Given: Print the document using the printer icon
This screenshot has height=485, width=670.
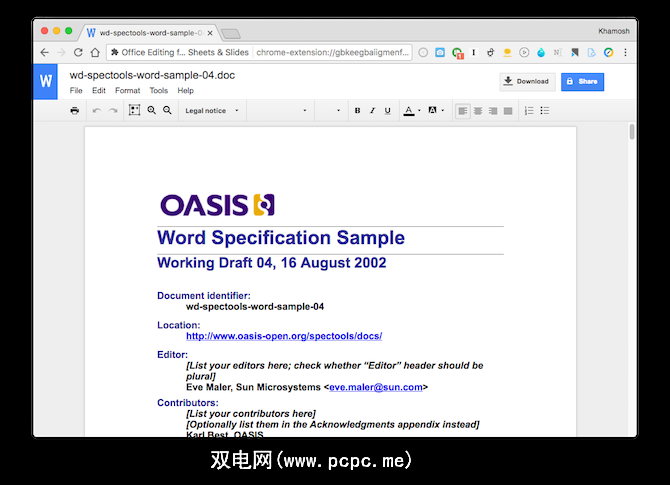Looking at the screenshot, I should tap(75, 111).
